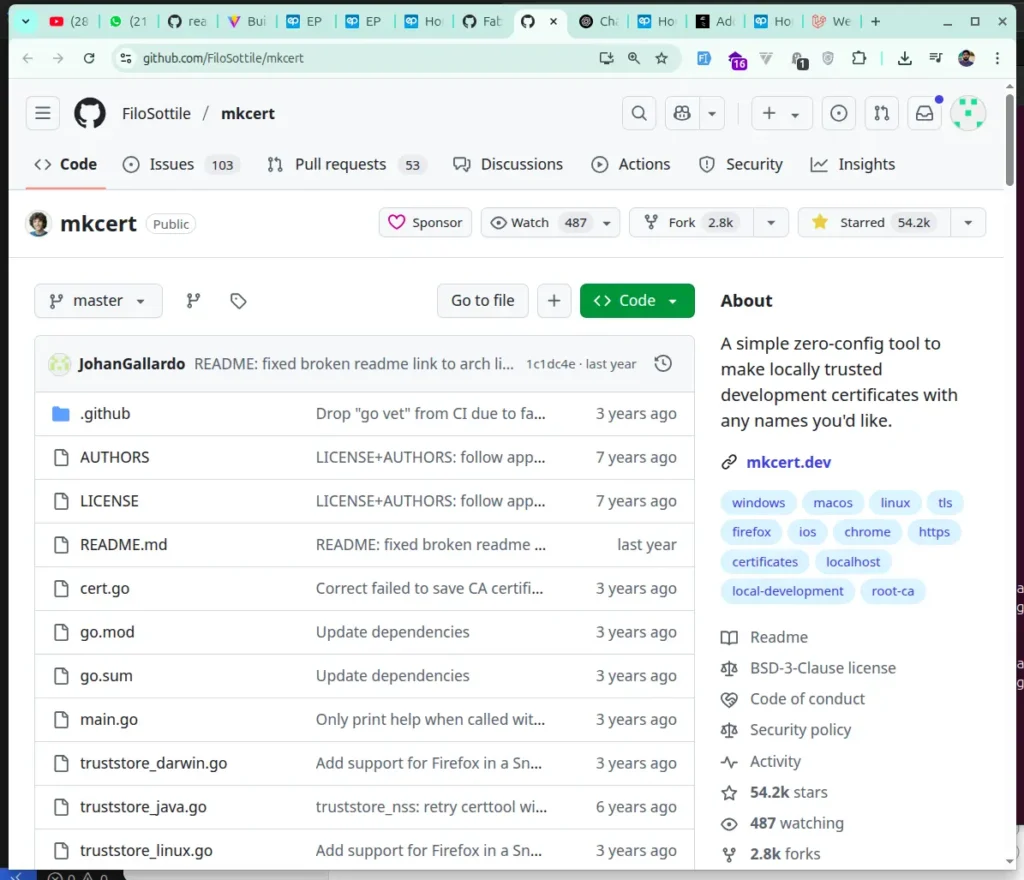Expand the star lists dropdown arrow

coord(968,223)
